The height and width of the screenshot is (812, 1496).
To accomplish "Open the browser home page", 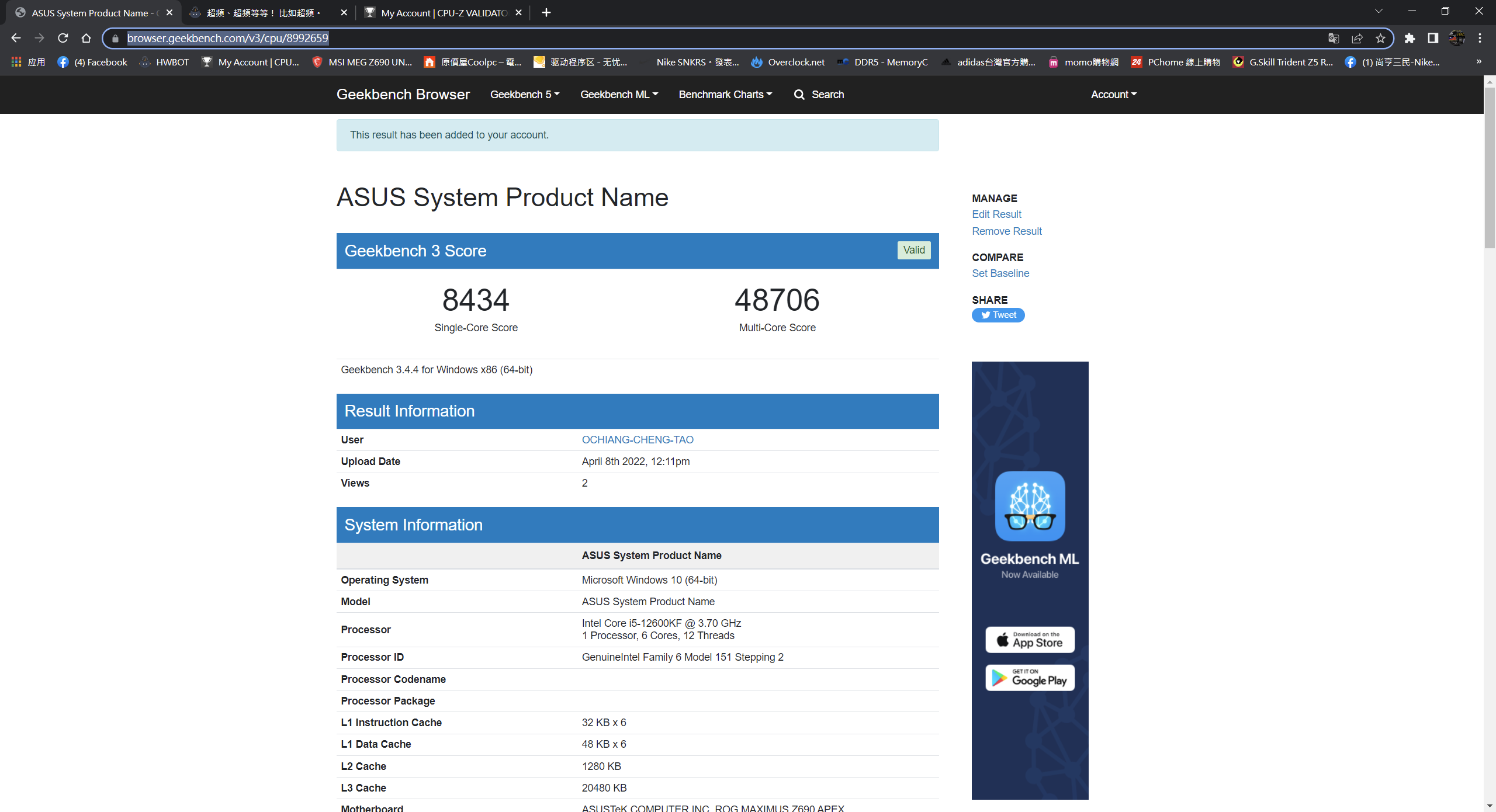I will (x=86, y=38).
